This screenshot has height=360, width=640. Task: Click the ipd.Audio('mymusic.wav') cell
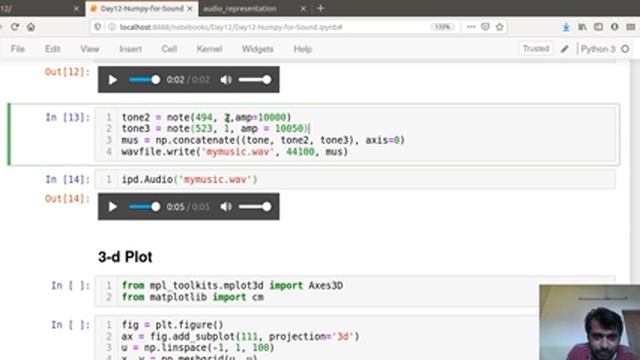pyautogui.click(x=355, y=180)
